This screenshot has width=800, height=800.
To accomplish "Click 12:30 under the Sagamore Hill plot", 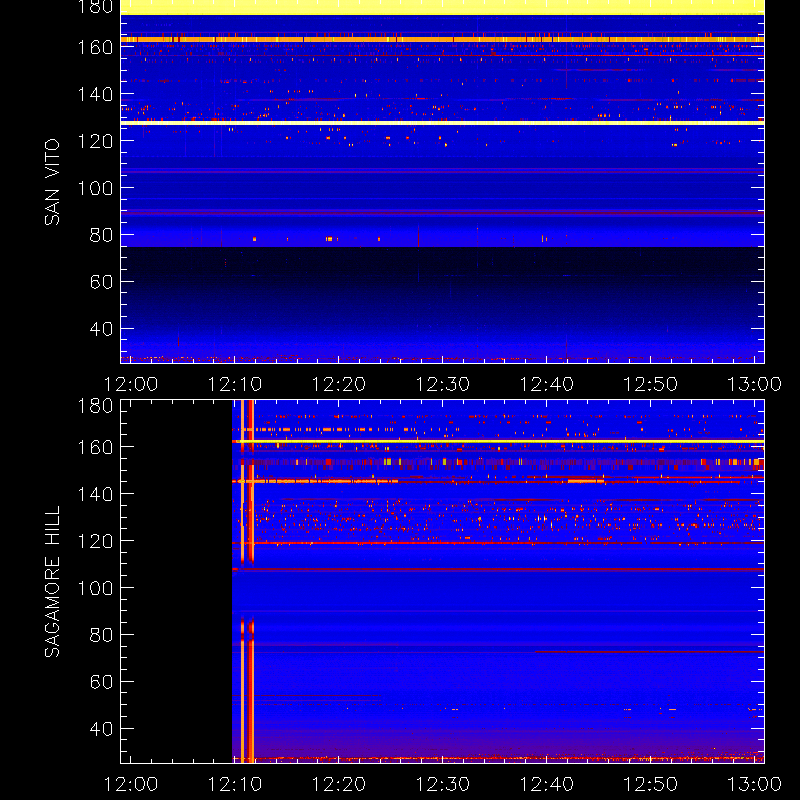I will pyautogui.click(x=442, y=784).
